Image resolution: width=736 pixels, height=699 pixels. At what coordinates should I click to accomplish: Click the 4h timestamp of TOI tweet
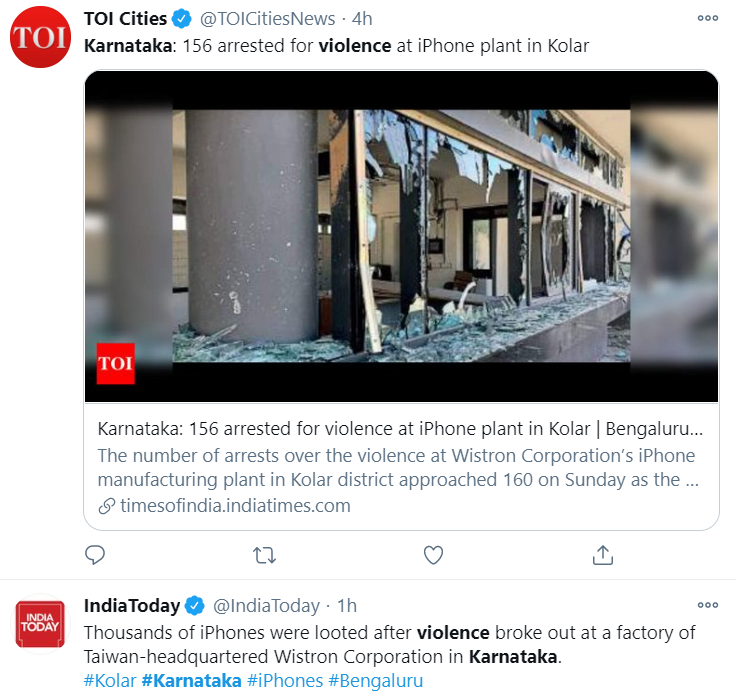click(362, 19)
